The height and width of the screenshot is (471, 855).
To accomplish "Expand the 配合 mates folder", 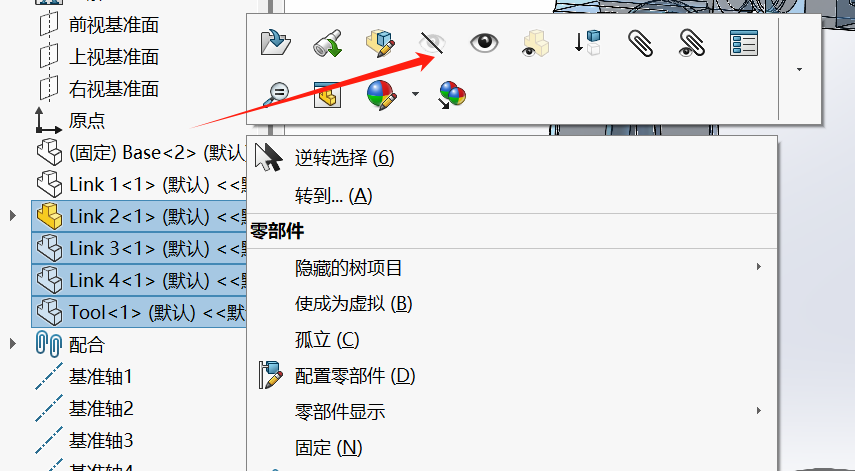I will point(13,344).
